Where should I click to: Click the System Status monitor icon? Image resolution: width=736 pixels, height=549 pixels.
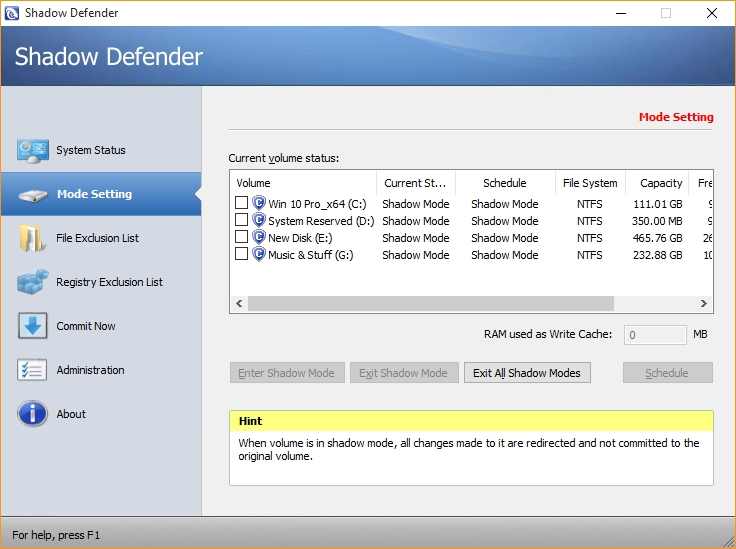tap(33, 151)
